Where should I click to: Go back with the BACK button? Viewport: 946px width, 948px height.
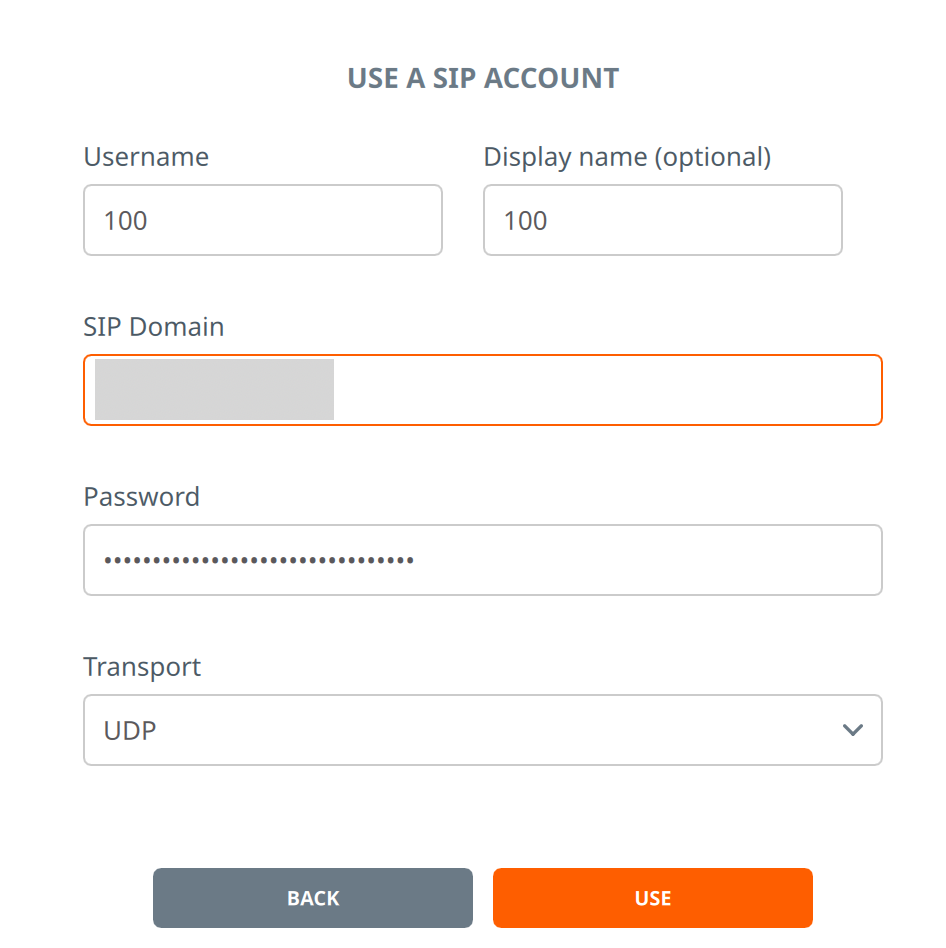click(x=313, y=898)
